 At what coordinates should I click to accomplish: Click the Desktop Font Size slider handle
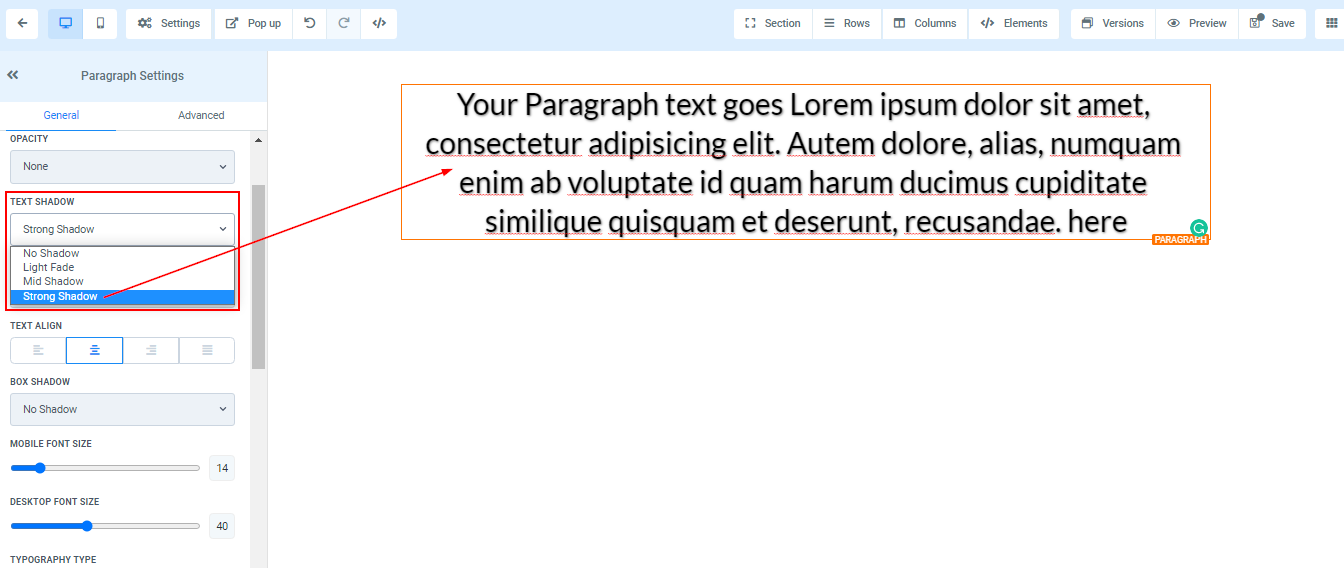[87, 526]
